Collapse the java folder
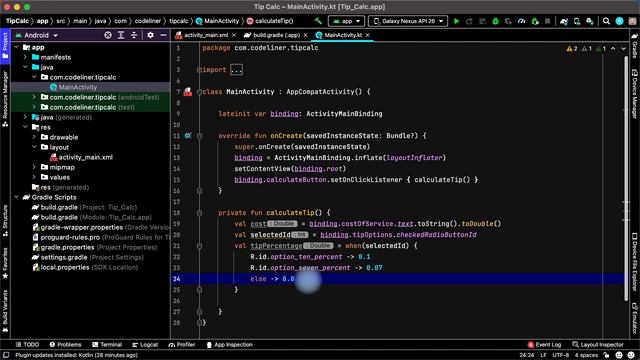Viewport: 640px width, 360px height. click(x=25, y=67)
